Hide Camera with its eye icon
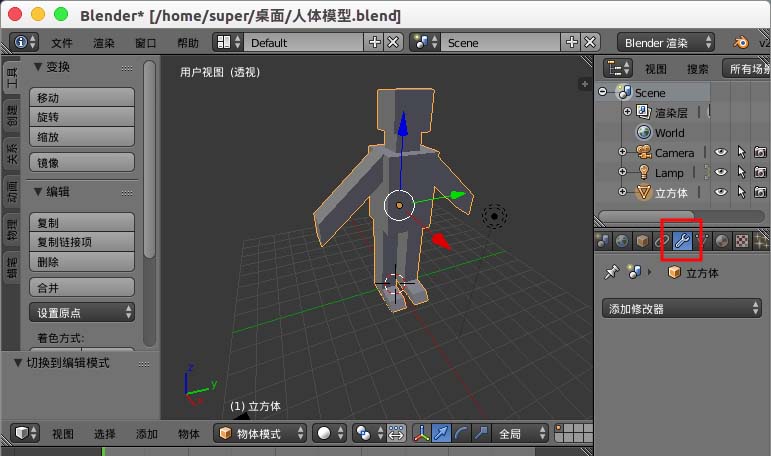The image size is (771, 456). pos(720,152)
